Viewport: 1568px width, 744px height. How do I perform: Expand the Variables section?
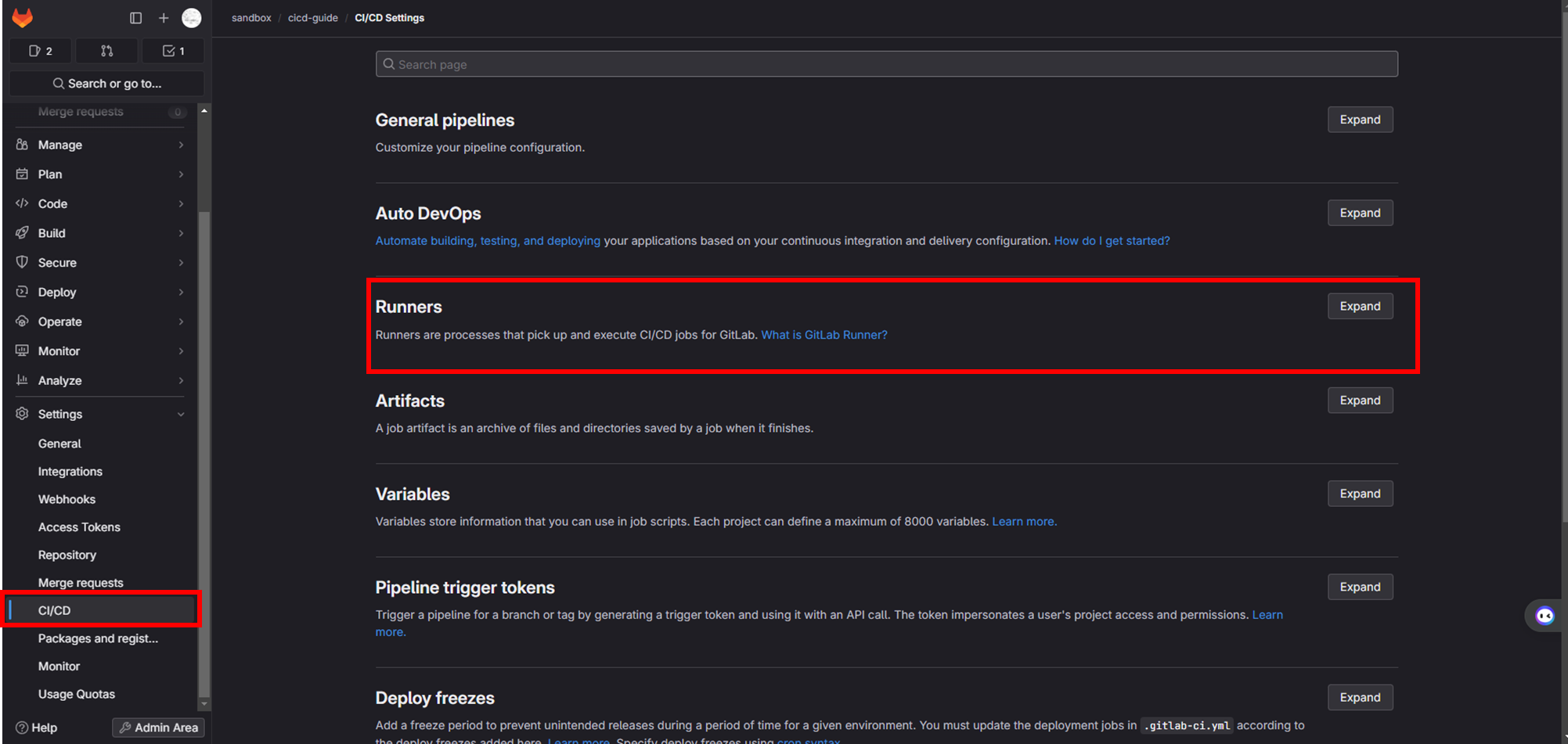point(1360,494)
